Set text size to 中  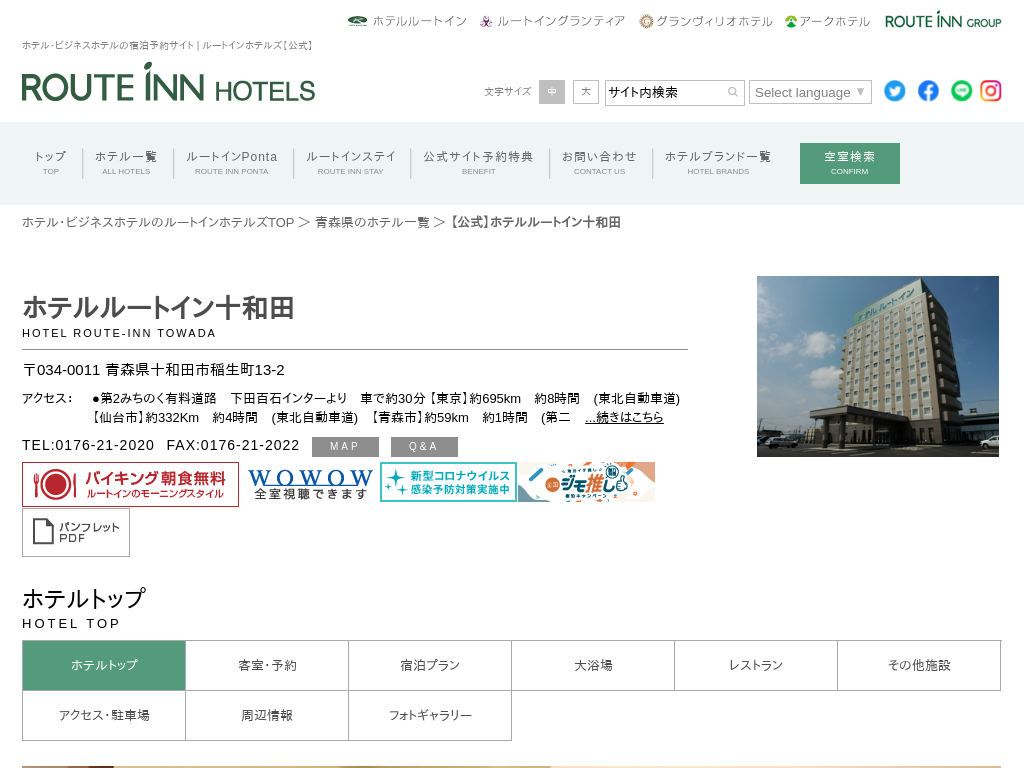[552, 92]
